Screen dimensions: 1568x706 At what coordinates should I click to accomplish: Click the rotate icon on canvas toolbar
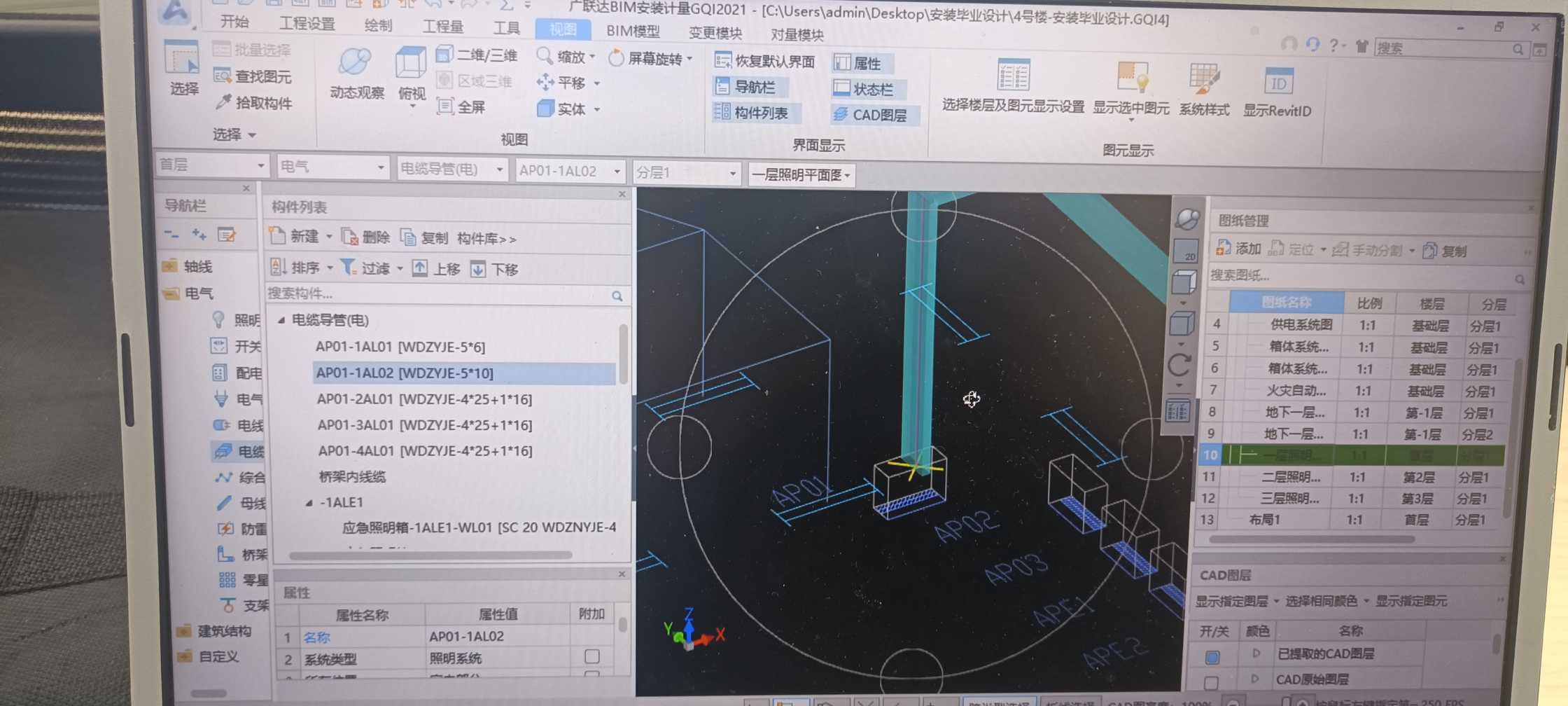click(1179, 365)
